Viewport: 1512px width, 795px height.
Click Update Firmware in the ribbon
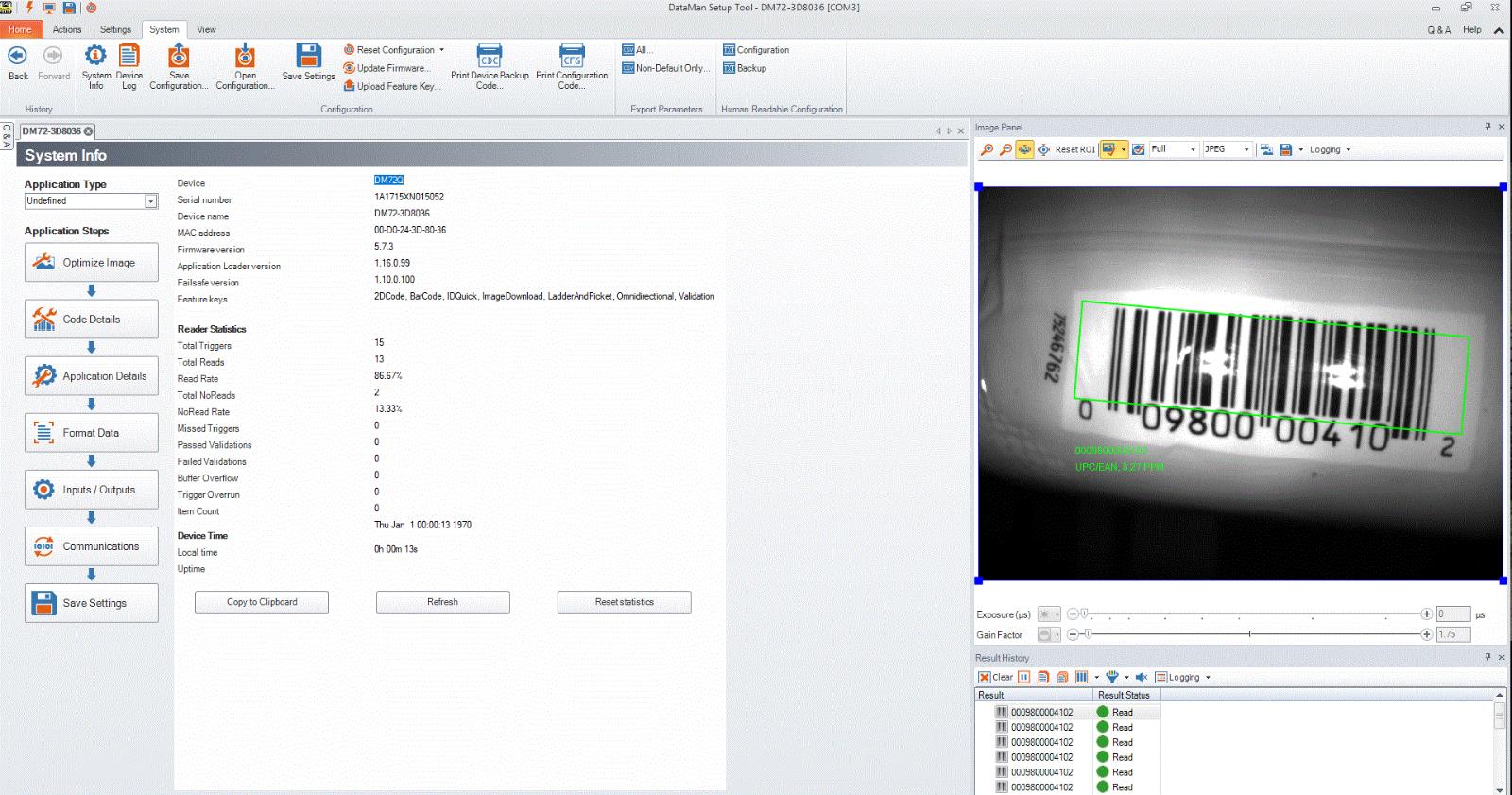[387, 68]
